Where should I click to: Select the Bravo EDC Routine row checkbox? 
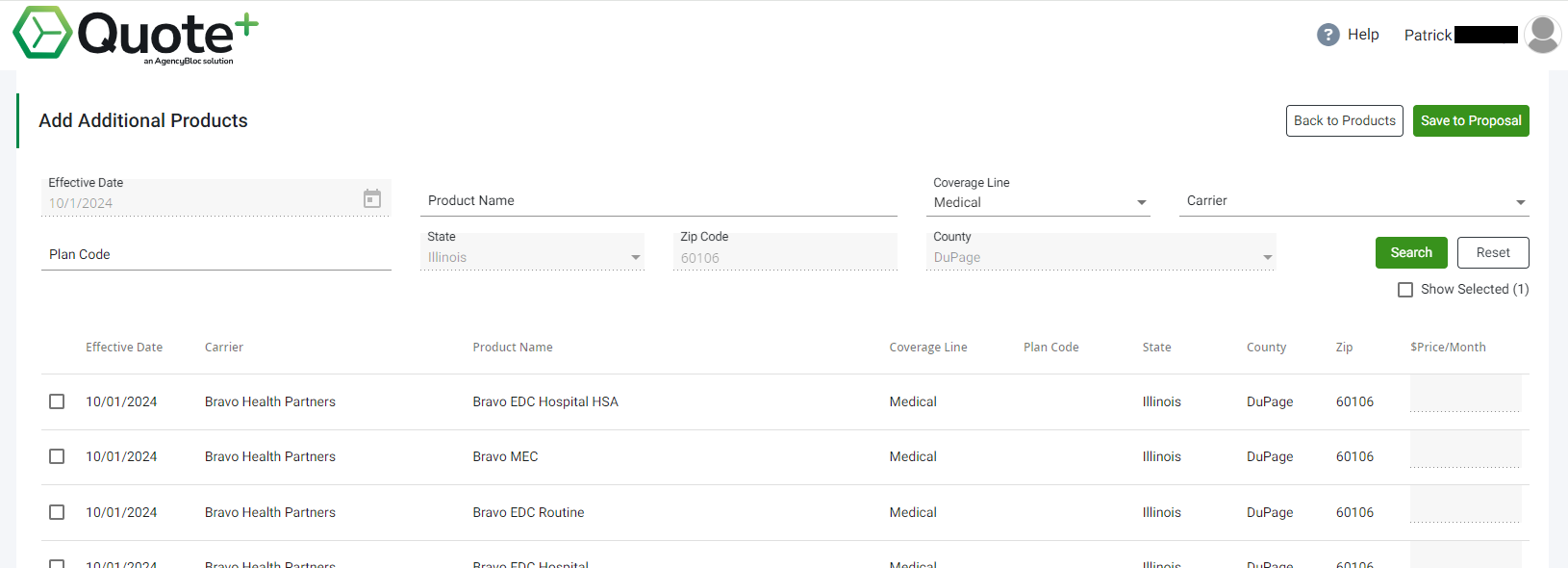point(57,512)
